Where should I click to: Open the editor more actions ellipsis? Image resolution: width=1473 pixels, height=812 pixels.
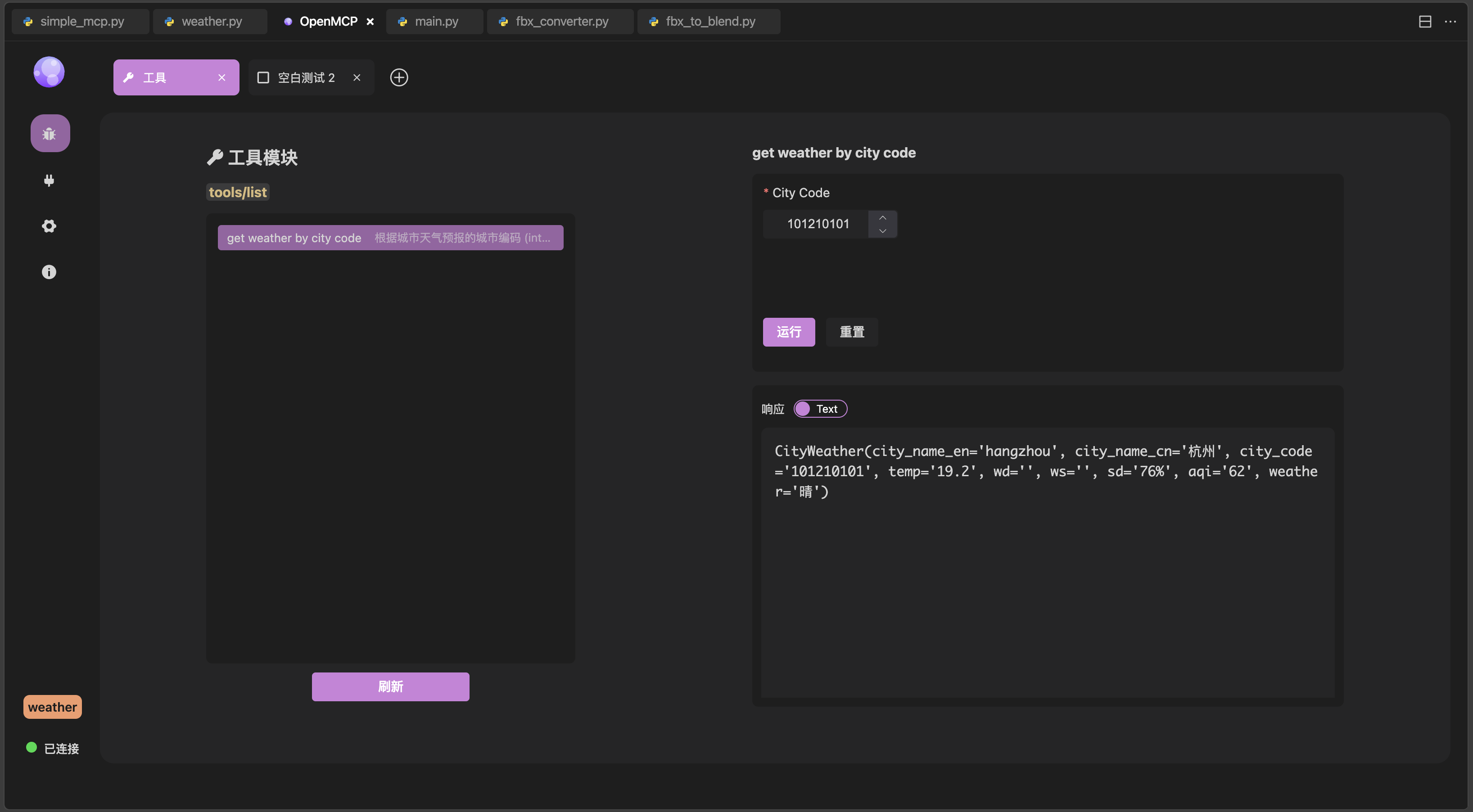point(1450,22)
